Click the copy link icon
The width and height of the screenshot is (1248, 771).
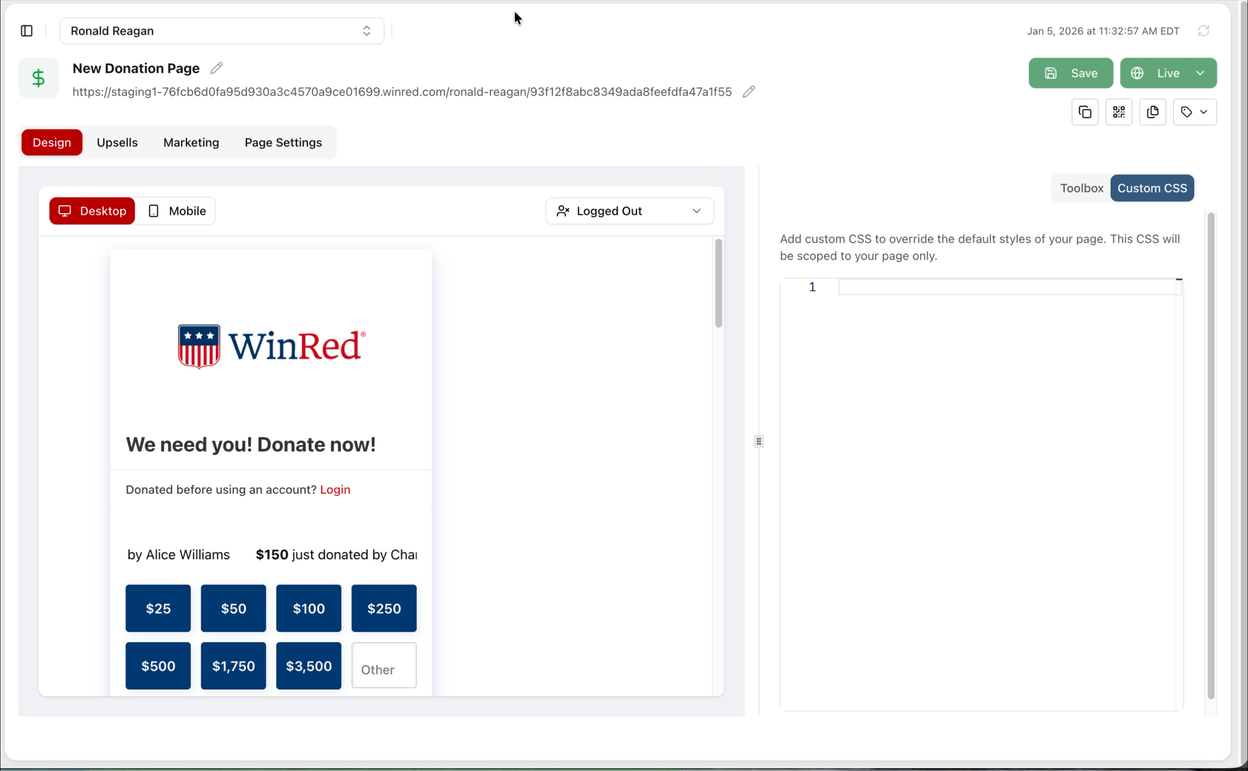1085,112
